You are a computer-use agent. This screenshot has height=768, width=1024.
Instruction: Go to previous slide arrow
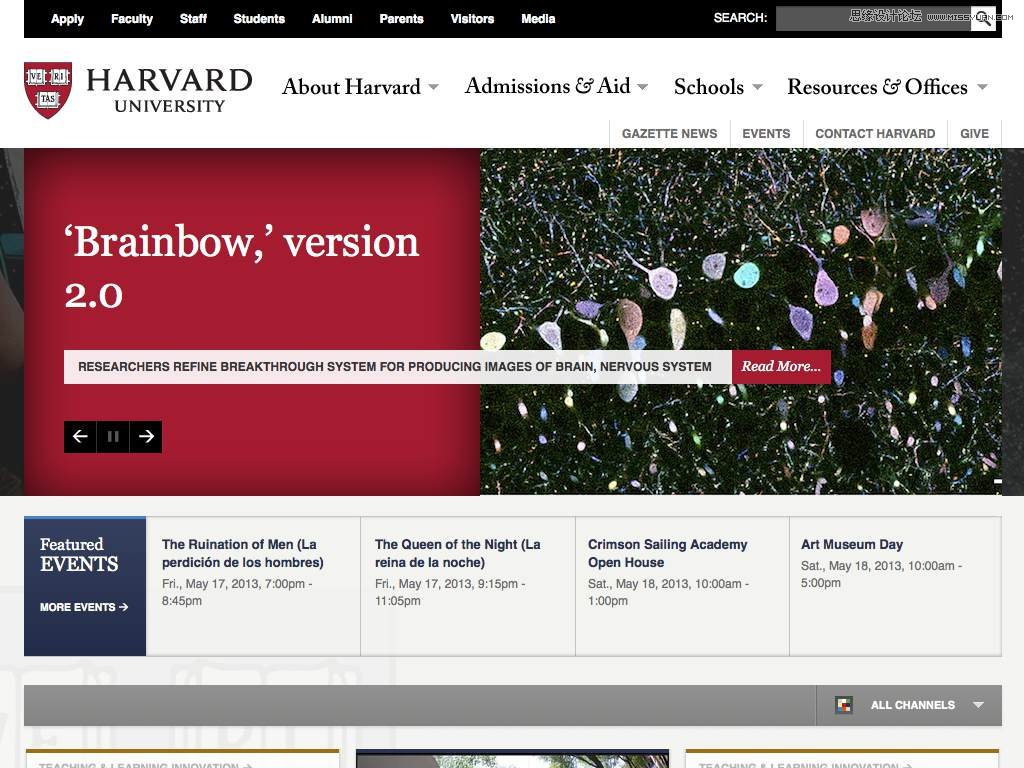[80, 436]
